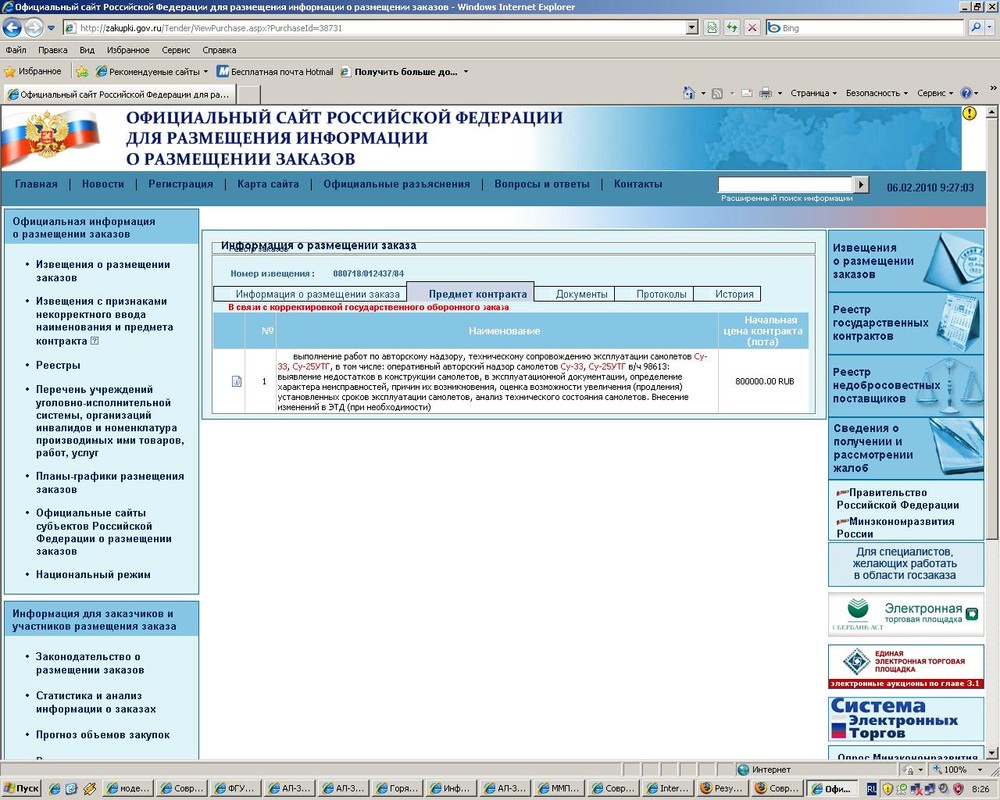Click the Print printer icon
The image size is (1000, 800).
765,93
